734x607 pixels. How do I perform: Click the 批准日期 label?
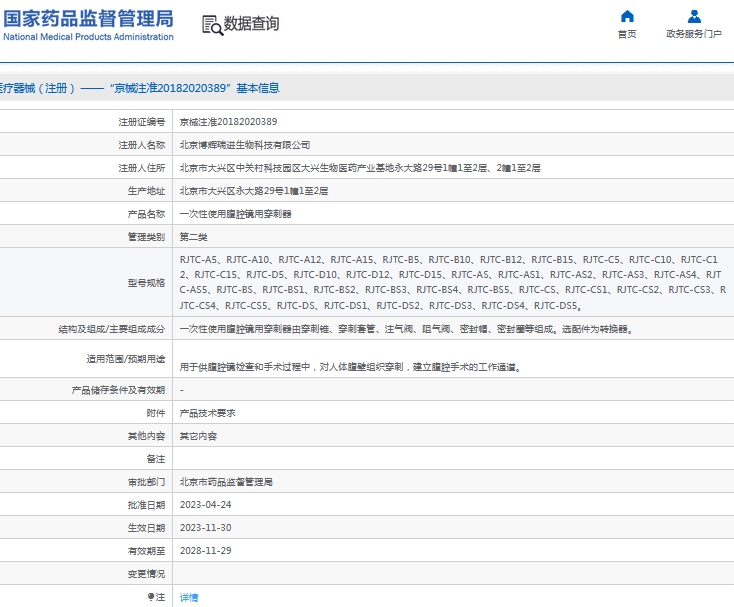pos(147,505)
